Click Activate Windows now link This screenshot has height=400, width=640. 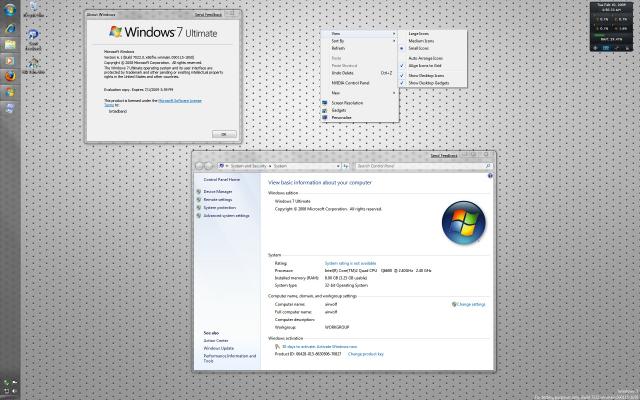click(336, 347)
